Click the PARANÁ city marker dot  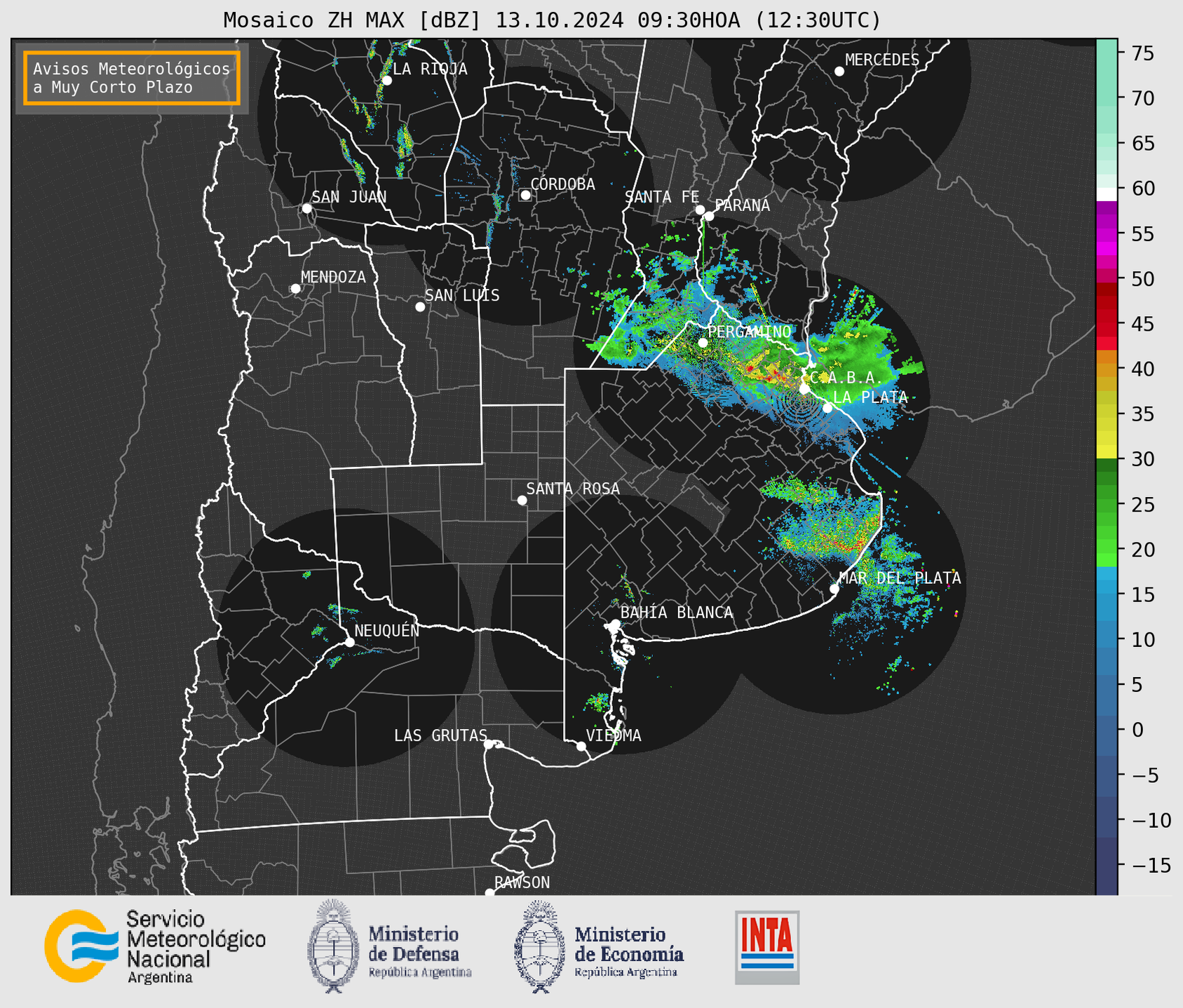pos(709,216)
